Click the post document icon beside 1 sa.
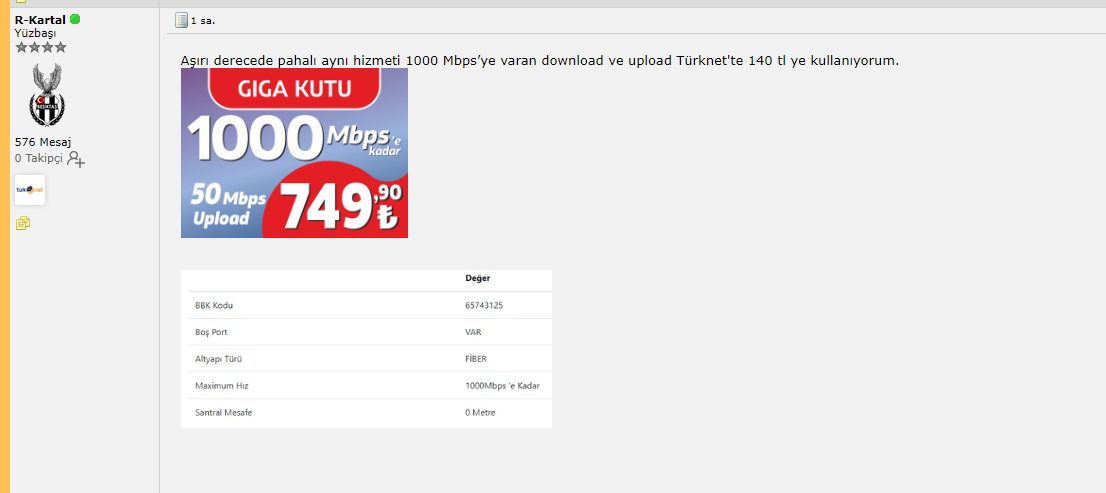 181,20
